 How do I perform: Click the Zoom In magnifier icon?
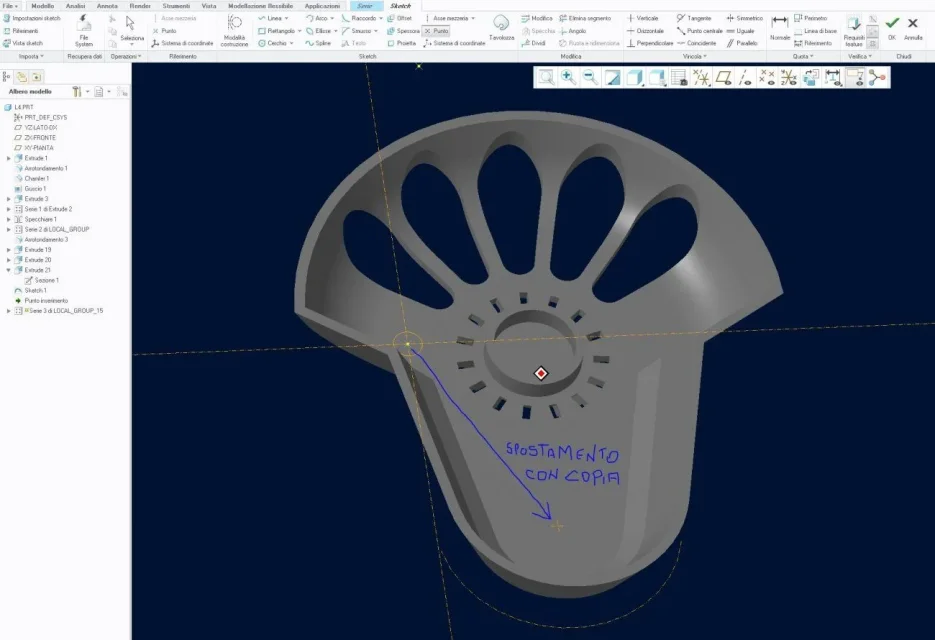[568, 78]
